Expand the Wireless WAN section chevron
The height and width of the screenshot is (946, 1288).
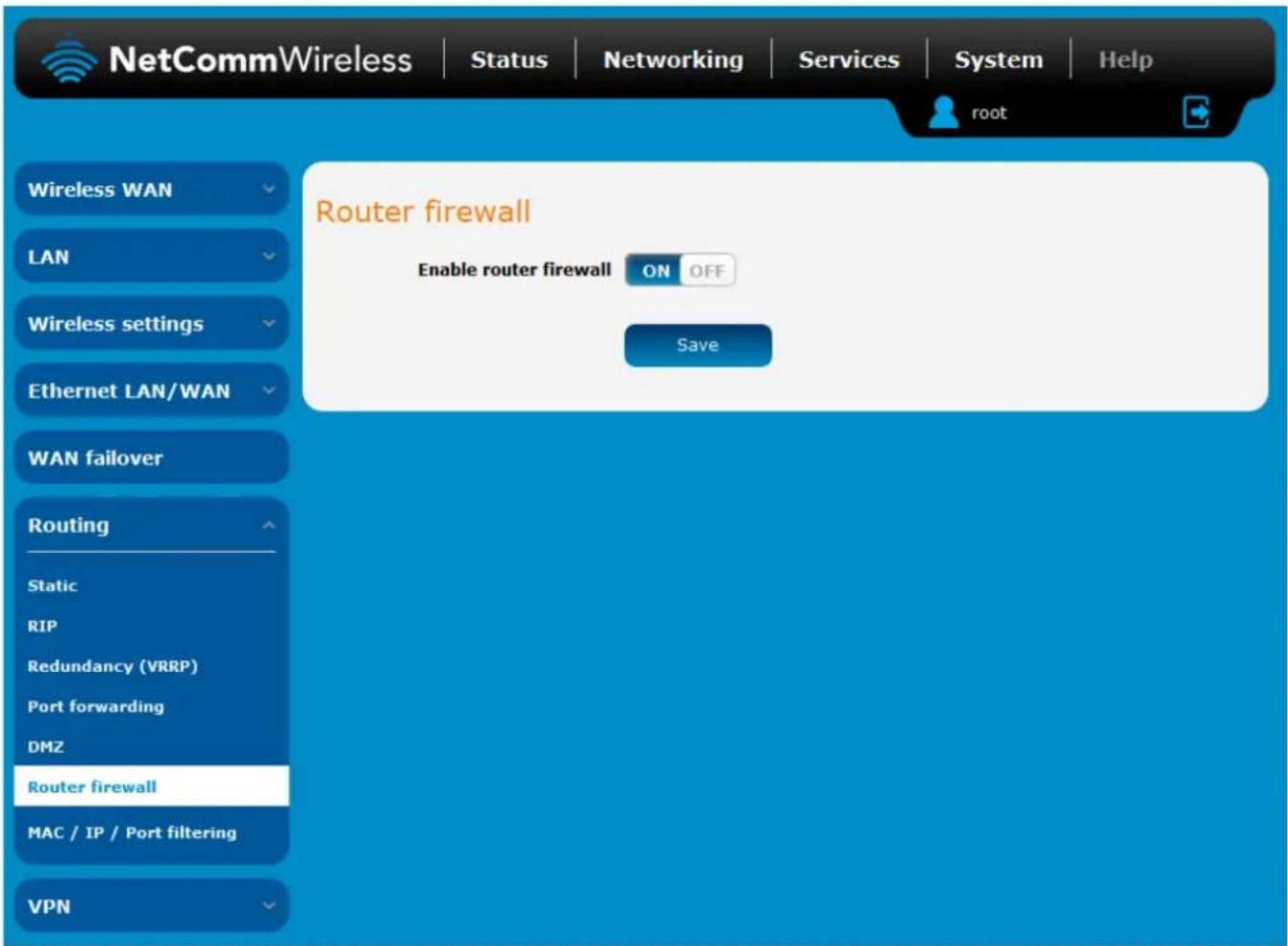click(269, 189)
